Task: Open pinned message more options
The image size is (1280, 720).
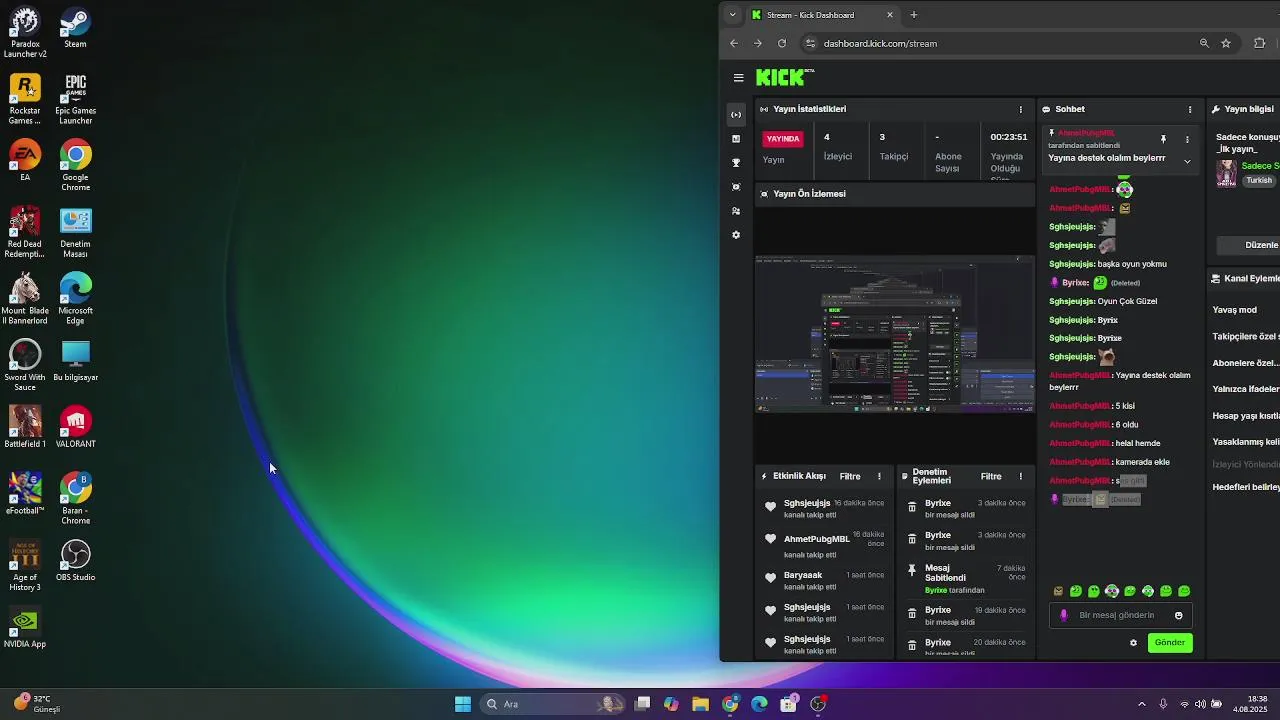Action: pyautogui.click(x=1187, y=139)
